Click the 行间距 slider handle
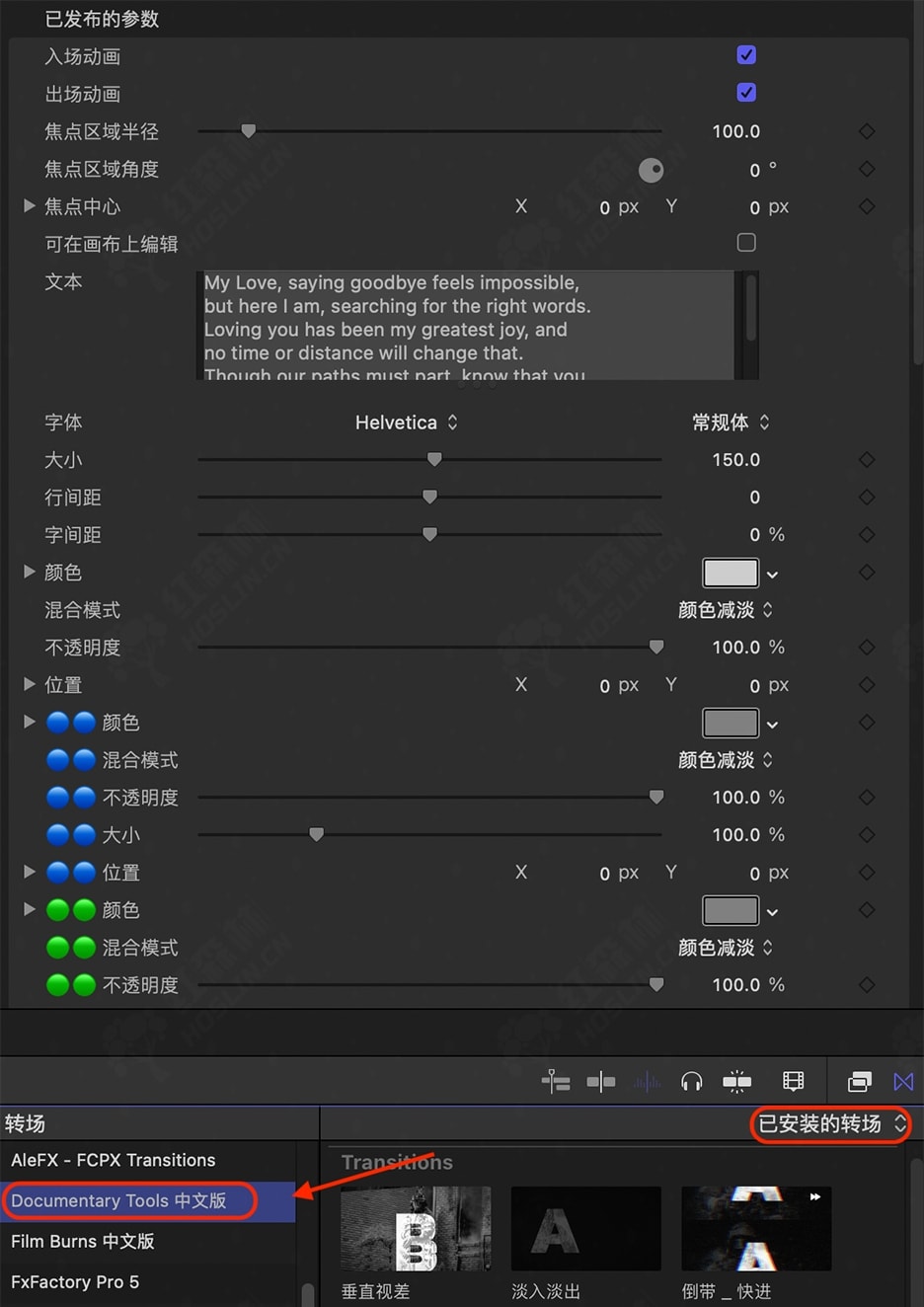This screenshot has height=1307, width=924. (x=429, y=497)
